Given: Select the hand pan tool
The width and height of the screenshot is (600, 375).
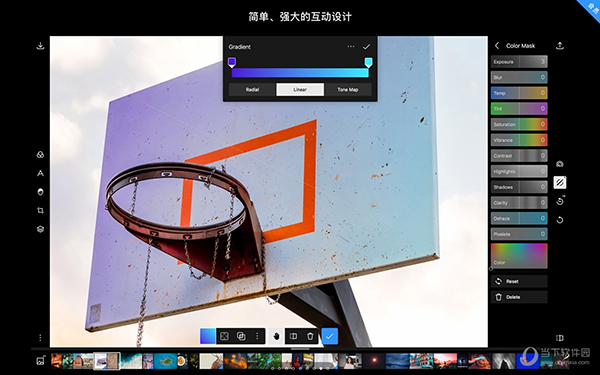Looking at the screenshot, I should (x=276, y=336).
